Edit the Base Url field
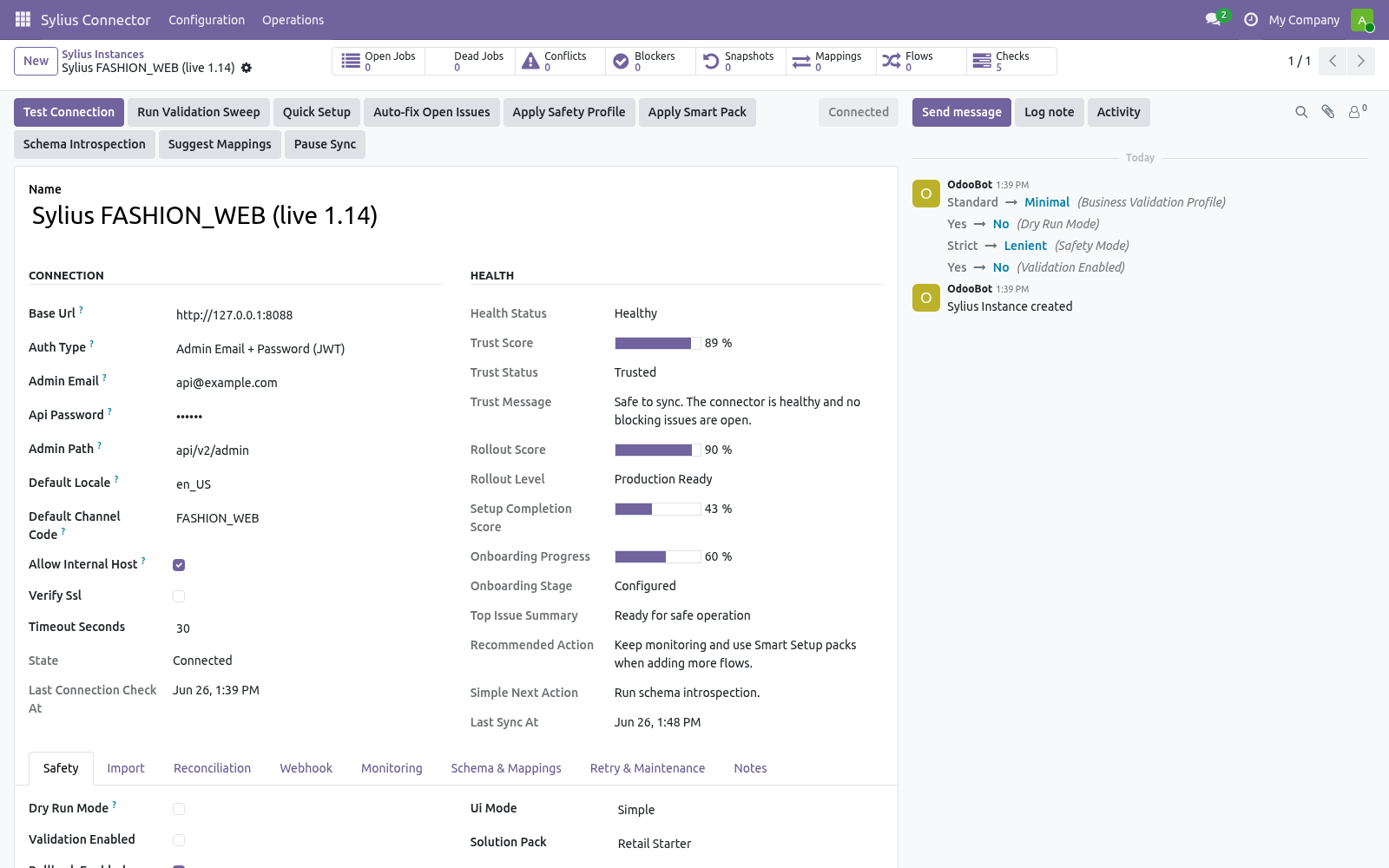1389x868 pixels. (308, 315)
